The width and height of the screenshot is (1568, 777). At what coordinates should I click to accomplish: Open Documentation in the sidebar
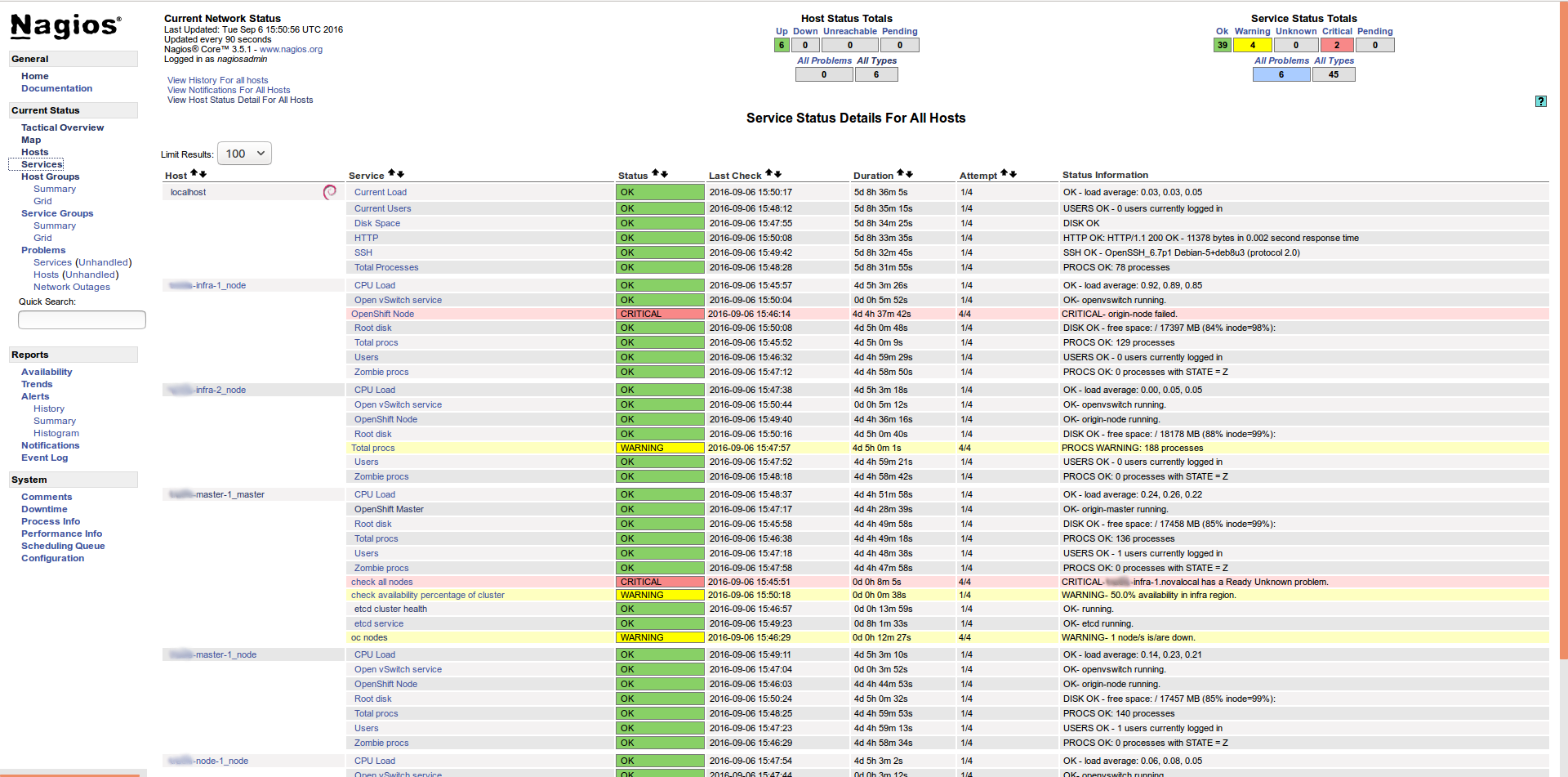pos(56,88)
